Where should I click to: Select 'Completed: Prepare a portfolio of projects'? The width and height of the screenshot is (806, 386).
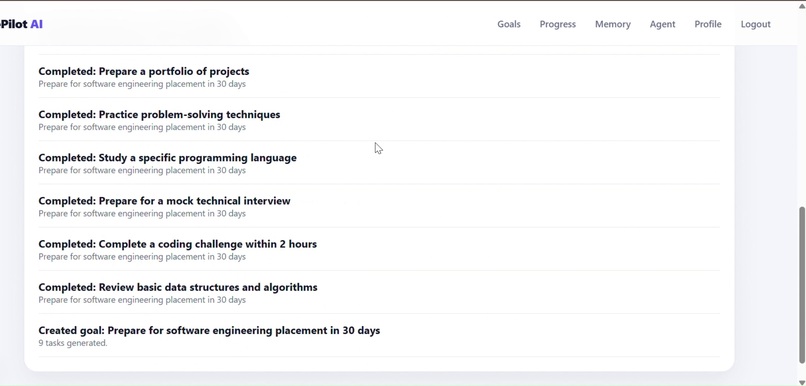pos(143,71)
